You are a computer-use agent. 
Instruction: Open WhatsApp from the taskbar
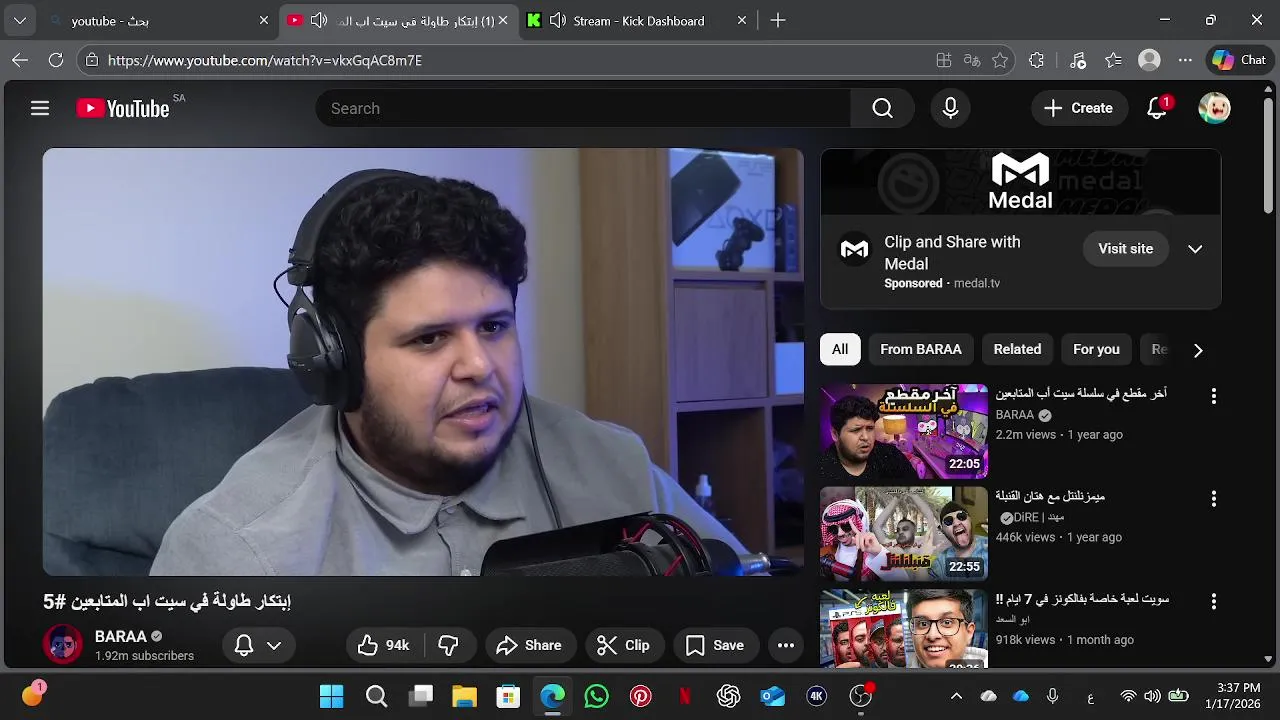point(597,696)
